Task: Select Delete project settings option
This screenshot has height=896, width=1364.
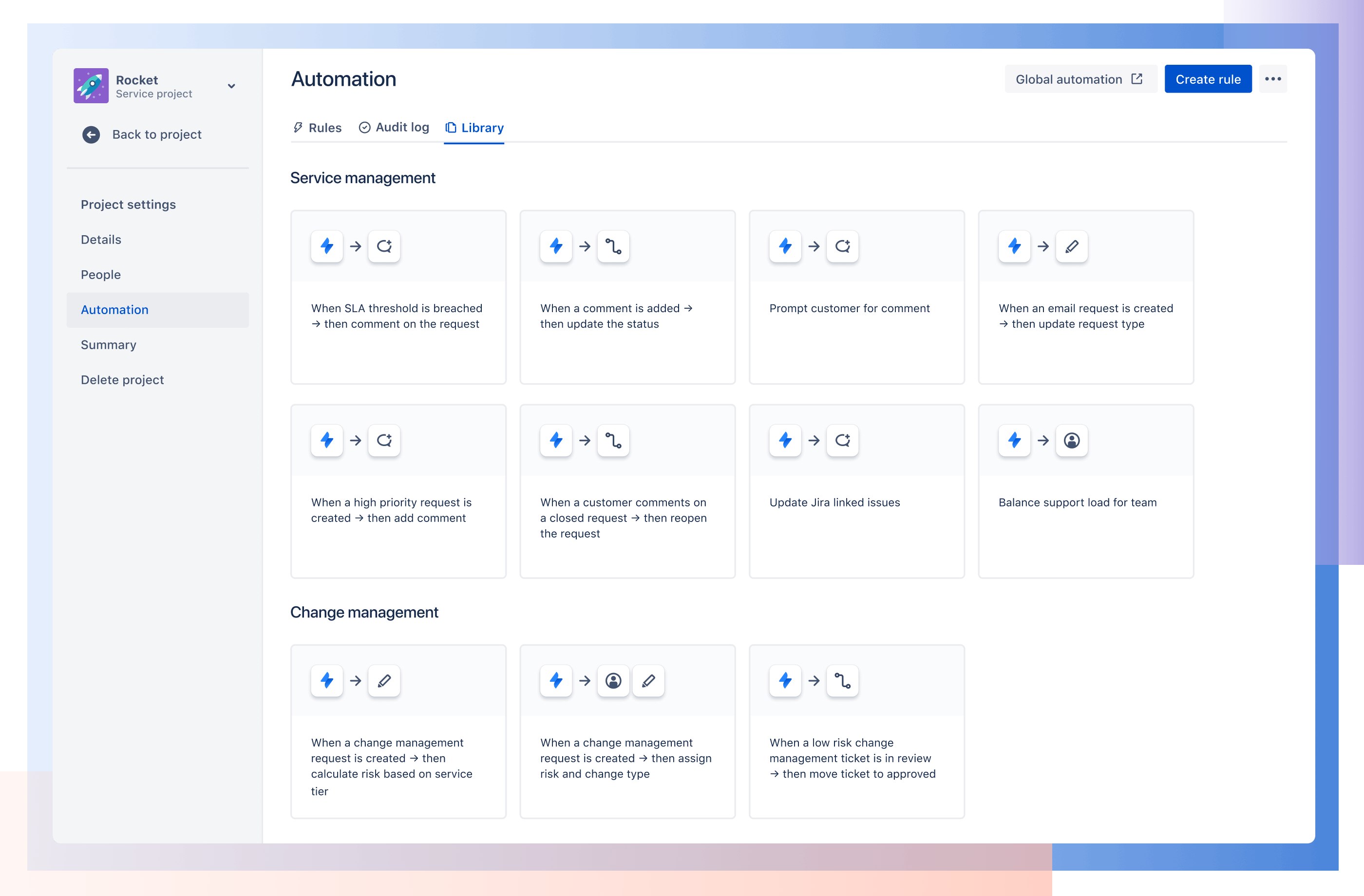Action: pyautogui.click(x=122, y=379)
